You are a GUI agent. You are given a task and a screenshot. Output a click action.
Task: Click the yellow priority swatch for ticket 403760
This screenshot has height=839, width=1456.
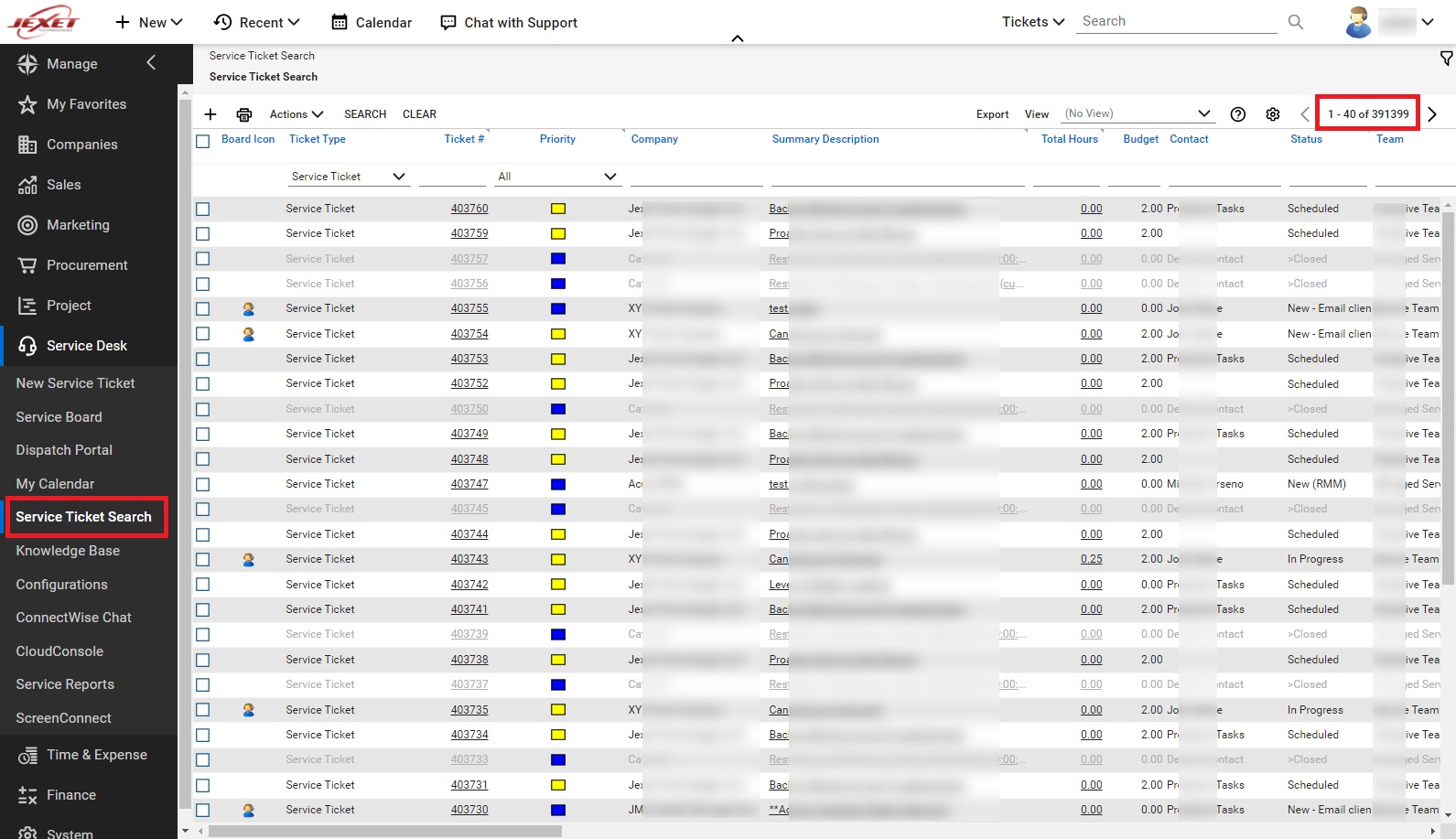(558, 210)
